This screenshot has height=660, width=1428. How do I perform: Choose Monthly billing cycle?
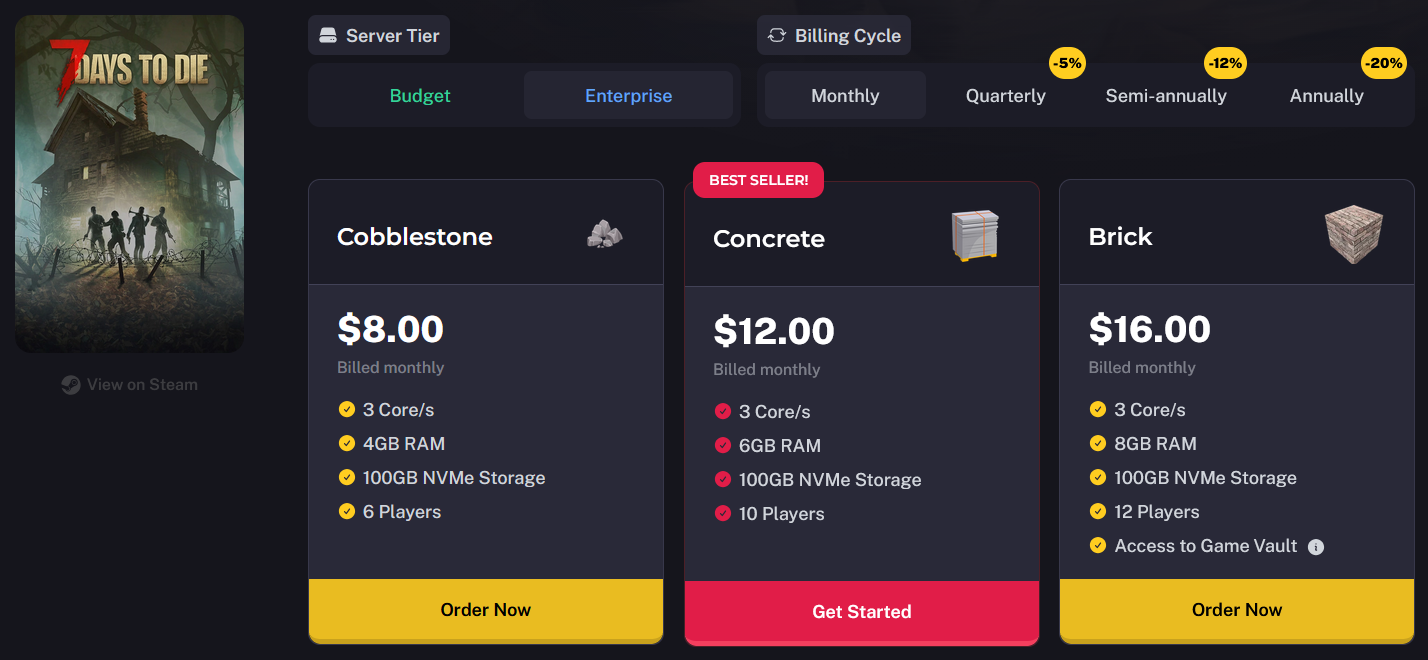(x=845, y=96)
